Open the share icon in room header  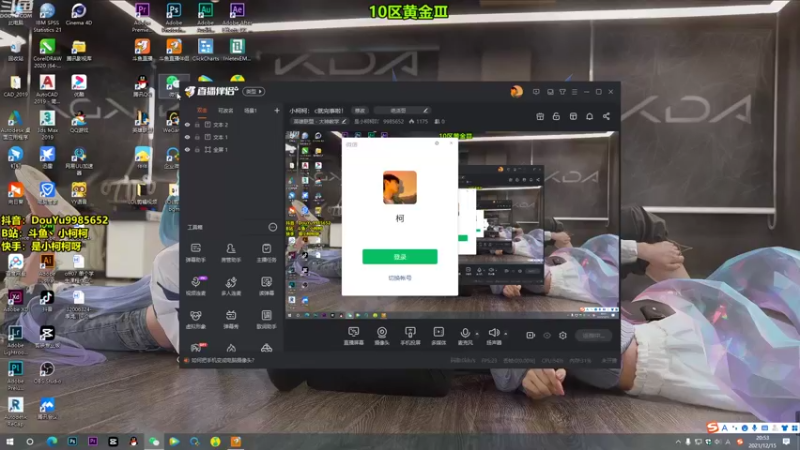click(606, 116)
